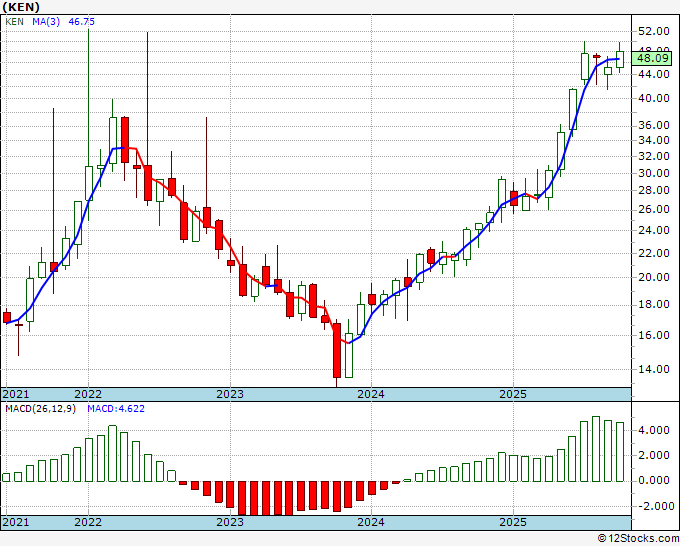Click the 52.00 price axis label
Screen dimensions: 680x546
[654, 31]
